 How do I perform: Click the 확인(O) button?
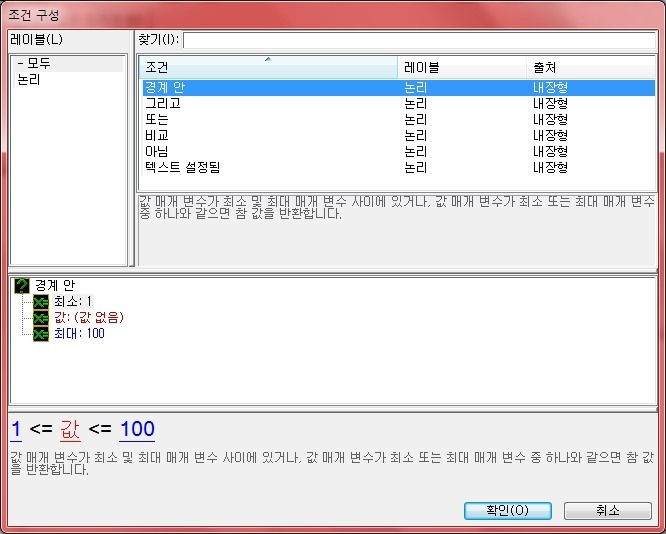(508, 511)
